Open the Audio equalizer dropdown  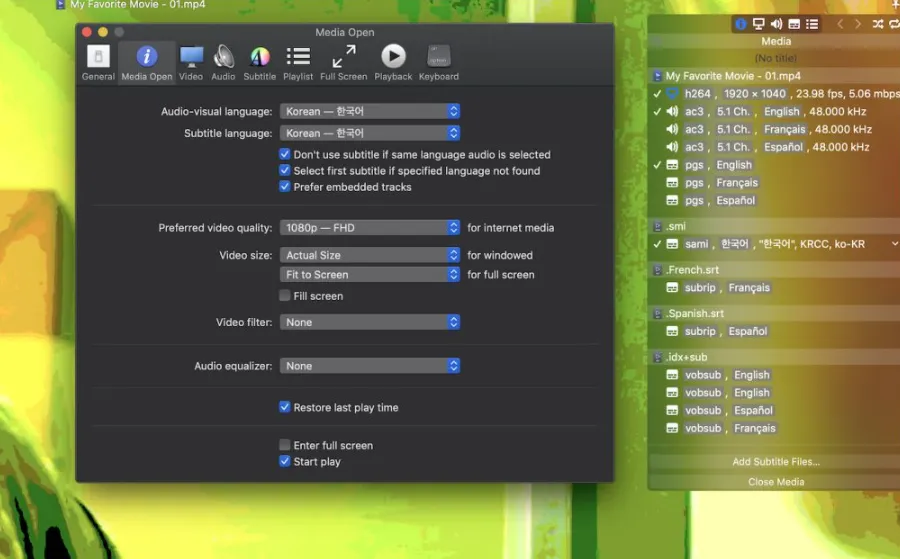pyautogui.click(x=370, y=366)
